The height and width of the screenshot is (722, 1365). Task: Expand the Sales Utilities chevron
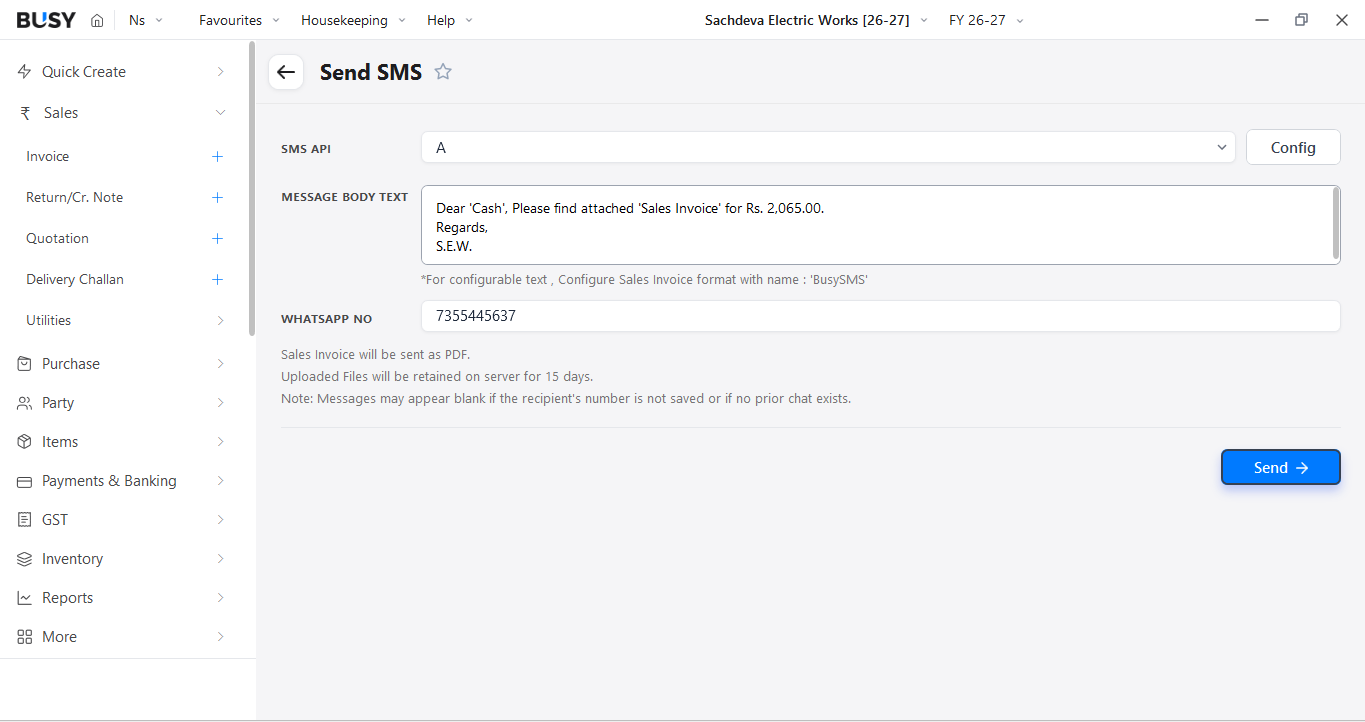pyautogui.click(x=220, y=321)
